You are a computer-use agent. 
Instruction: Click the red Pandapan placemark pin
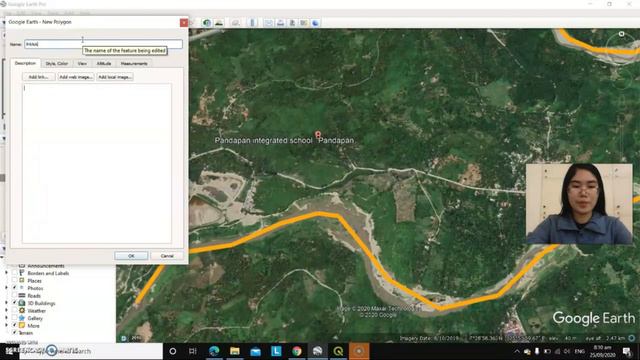[318, 134]
